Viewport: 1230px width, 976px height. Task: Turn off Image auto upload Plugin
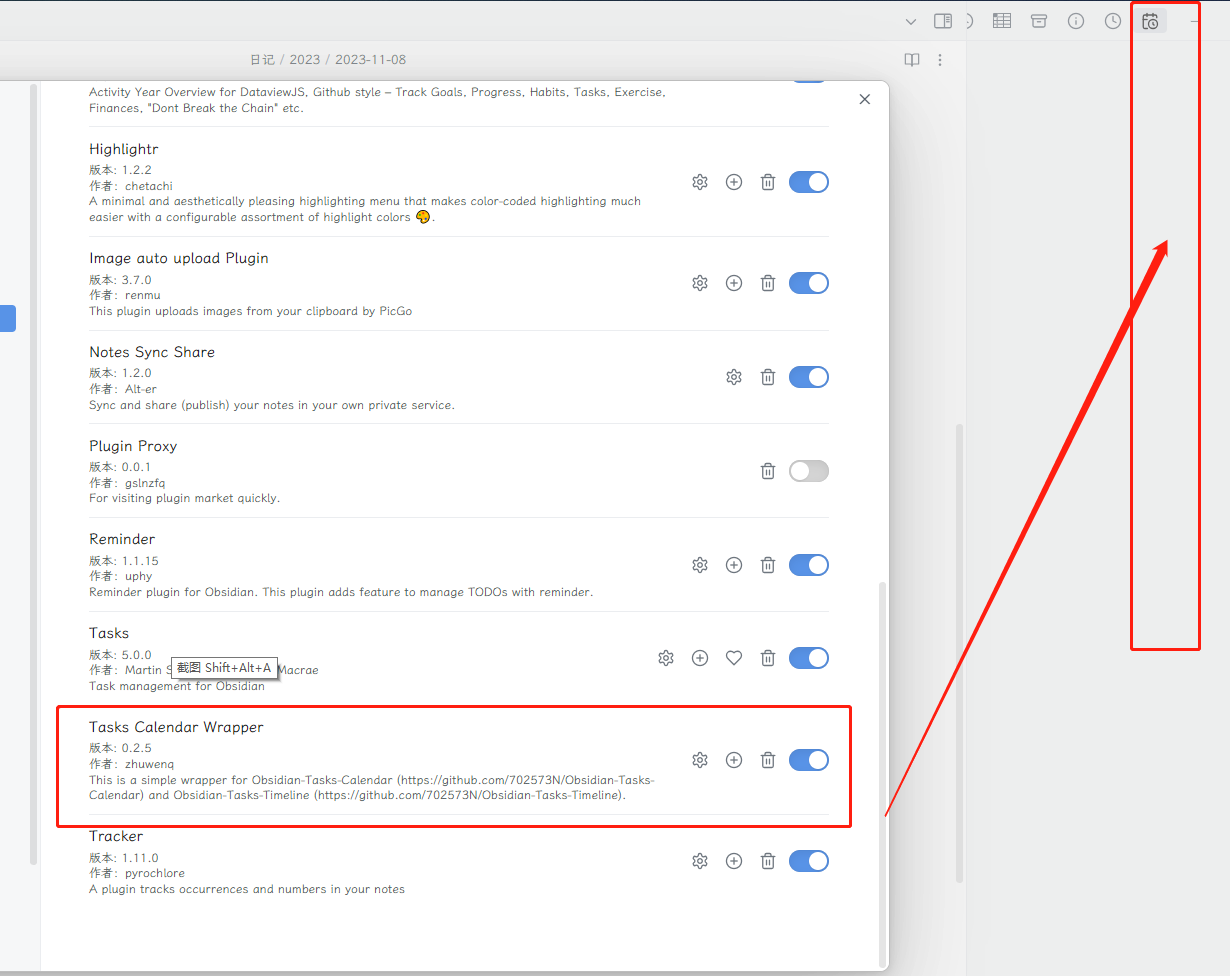[x=809, y=283]
